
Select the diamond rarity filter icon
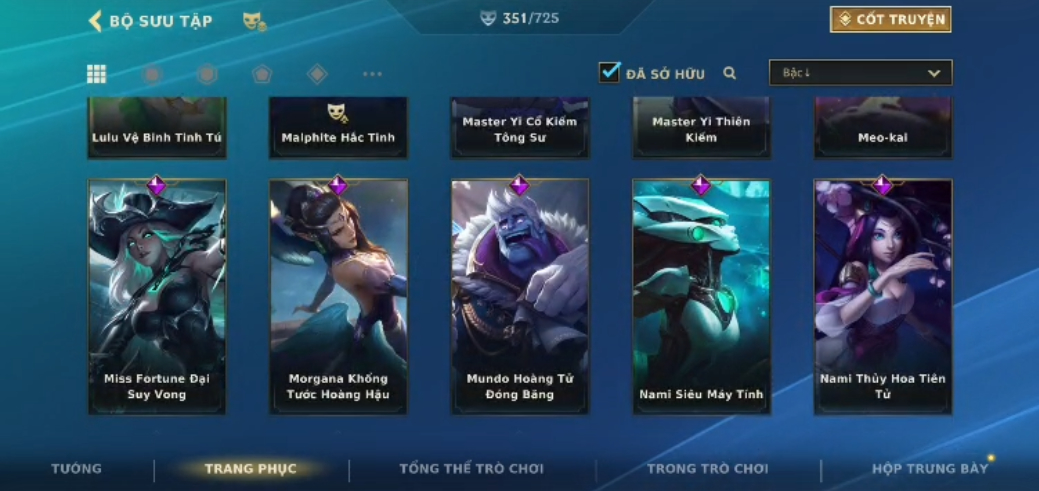point(317,74)
